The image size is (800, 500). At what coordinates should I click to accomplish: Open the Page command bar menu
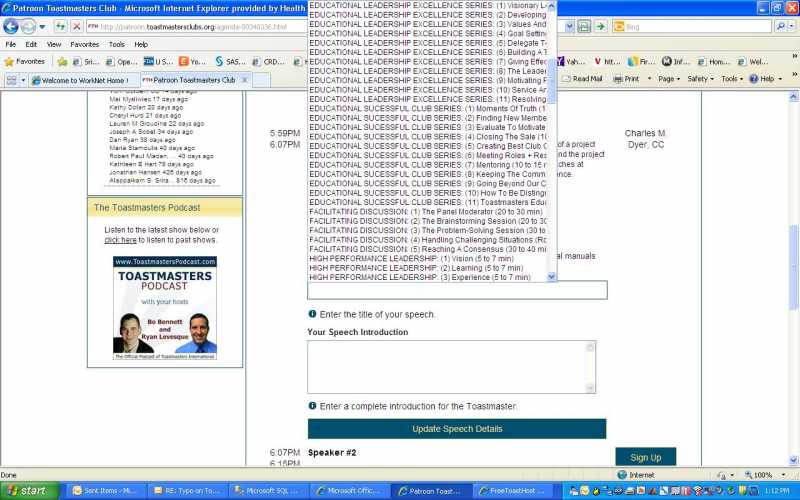point(669,79)
